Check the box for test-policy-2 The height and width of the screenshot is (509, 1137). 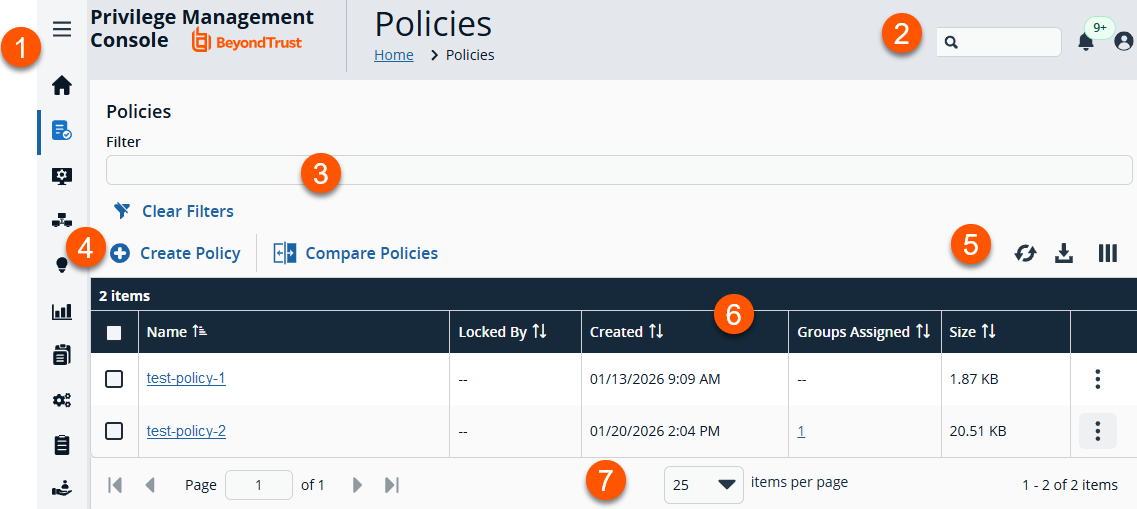[x=114, y=431]
